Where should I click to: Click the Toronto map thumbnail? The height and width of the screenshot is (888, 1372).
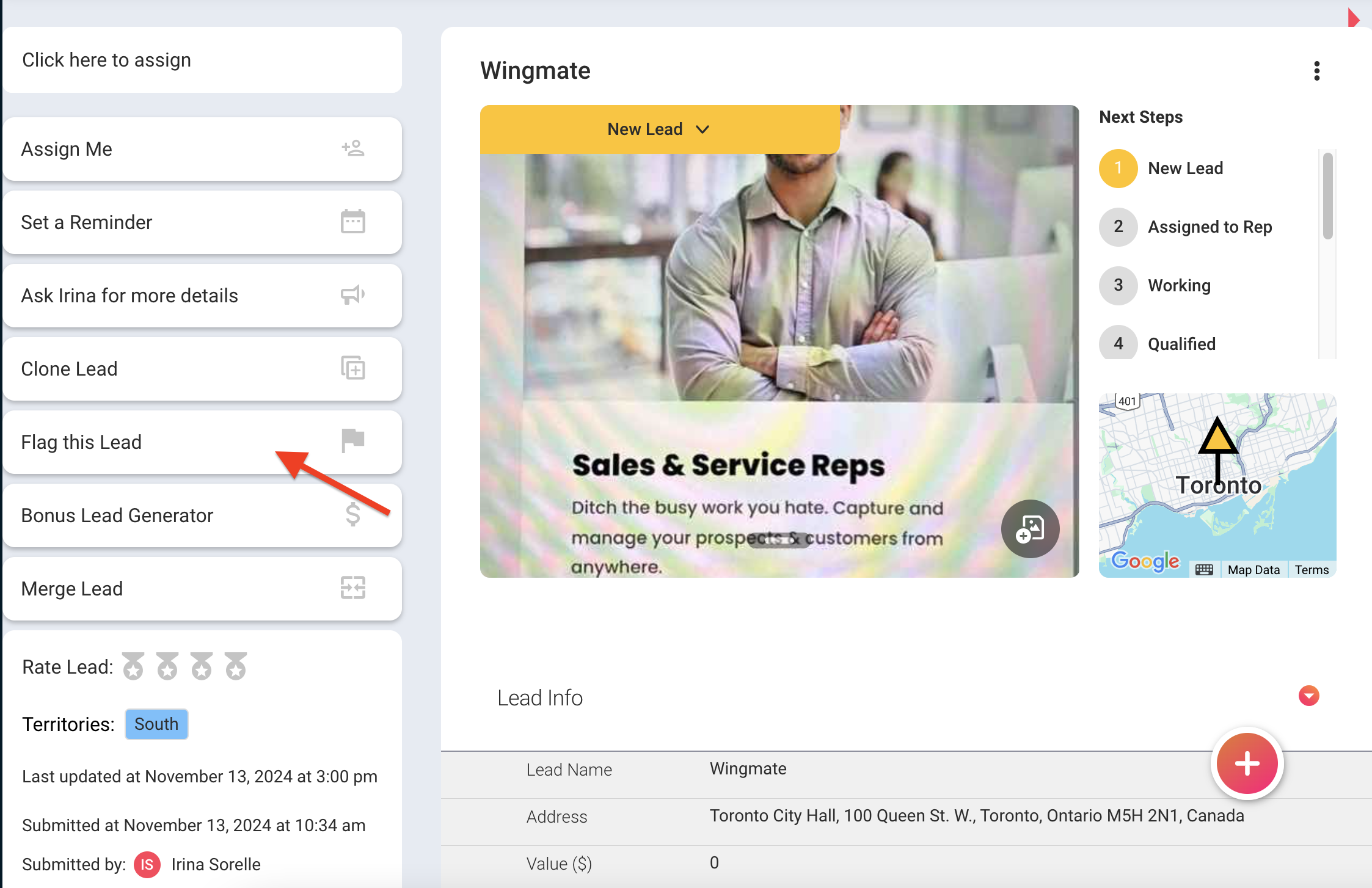tap(1217, 486)
